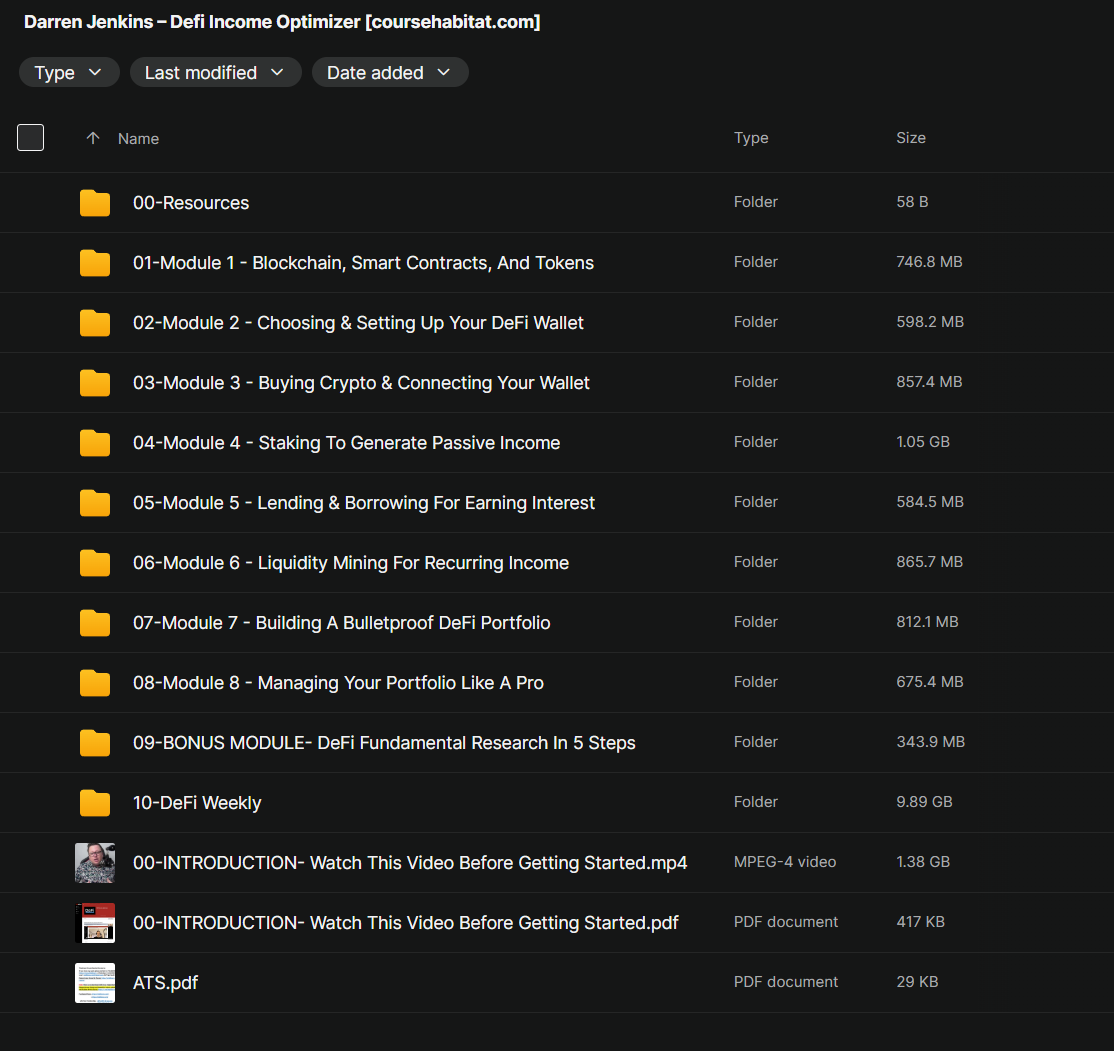Click the sort direction arrow beside Name
This screenshot has height=1051, width=1114.
pos(93,138)
